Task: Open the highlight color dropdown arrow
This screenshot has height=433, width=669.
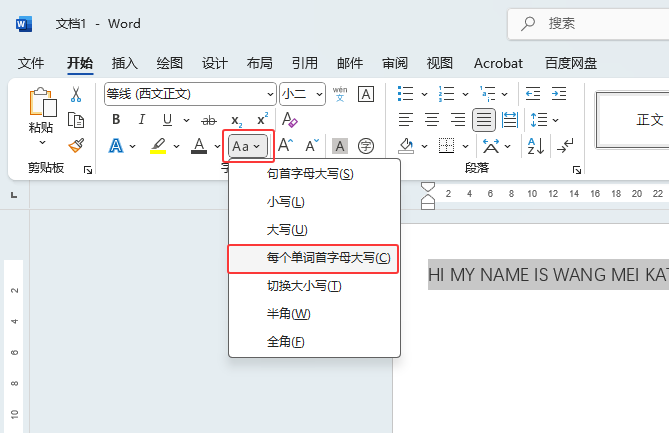Action: [176, 147]
